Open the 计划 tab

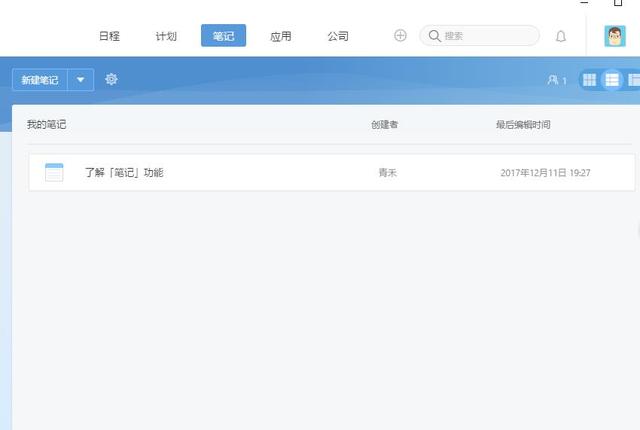pyautogui.click(x=166, y=36)
